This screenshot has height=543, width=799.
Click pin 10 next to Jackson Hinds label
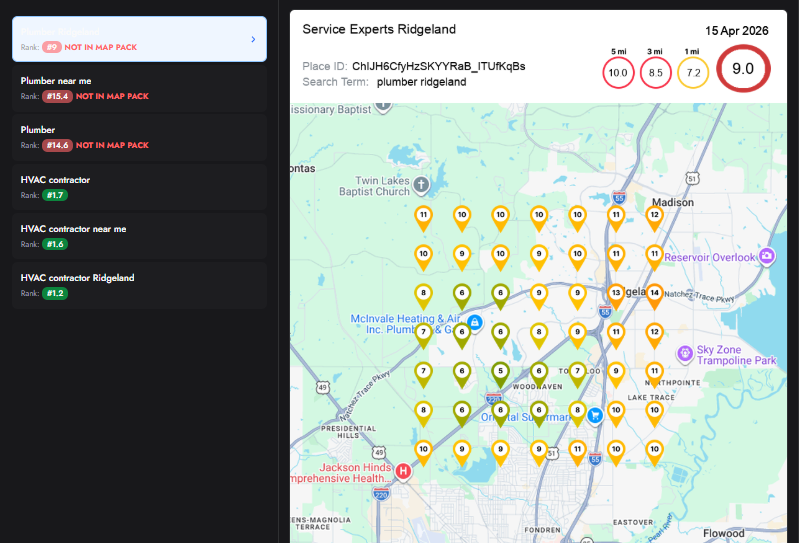pos(423,453)
